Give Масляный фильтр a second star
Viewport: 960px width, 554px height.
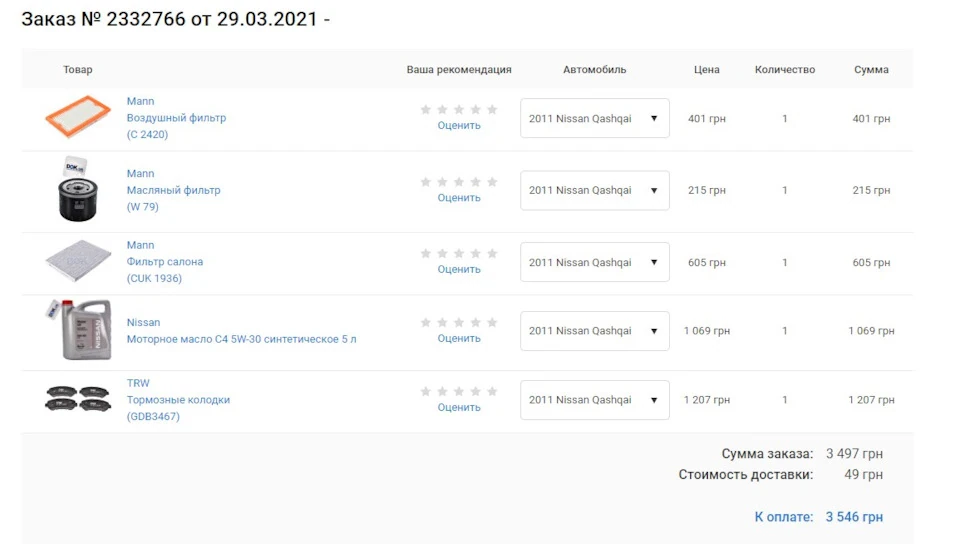click(x=442, y=182)
